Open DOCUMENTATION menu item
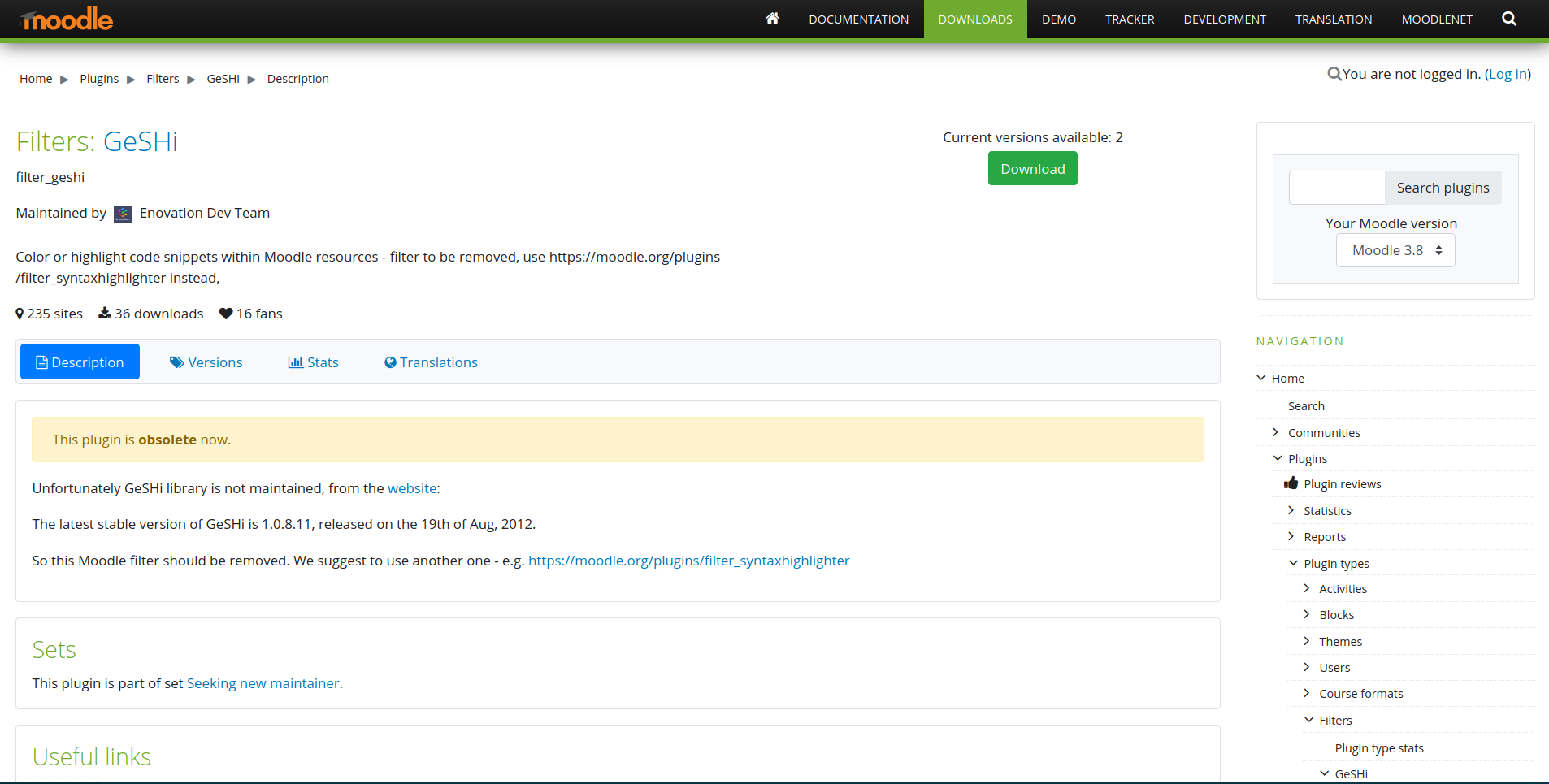The width and height of the screenshot is (1549, 784). (x=858, y=19)
